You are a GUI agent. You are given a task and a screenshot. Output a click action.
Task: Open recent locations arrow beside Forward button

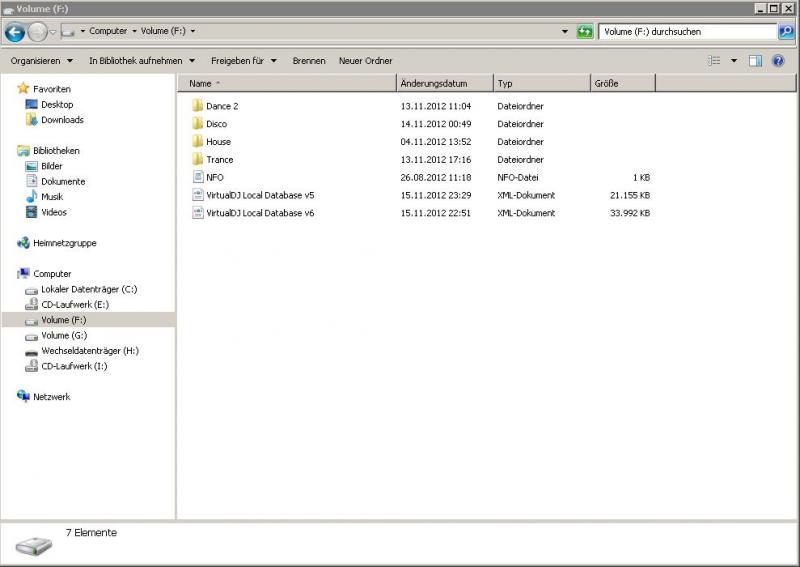(x=53, y=32)
